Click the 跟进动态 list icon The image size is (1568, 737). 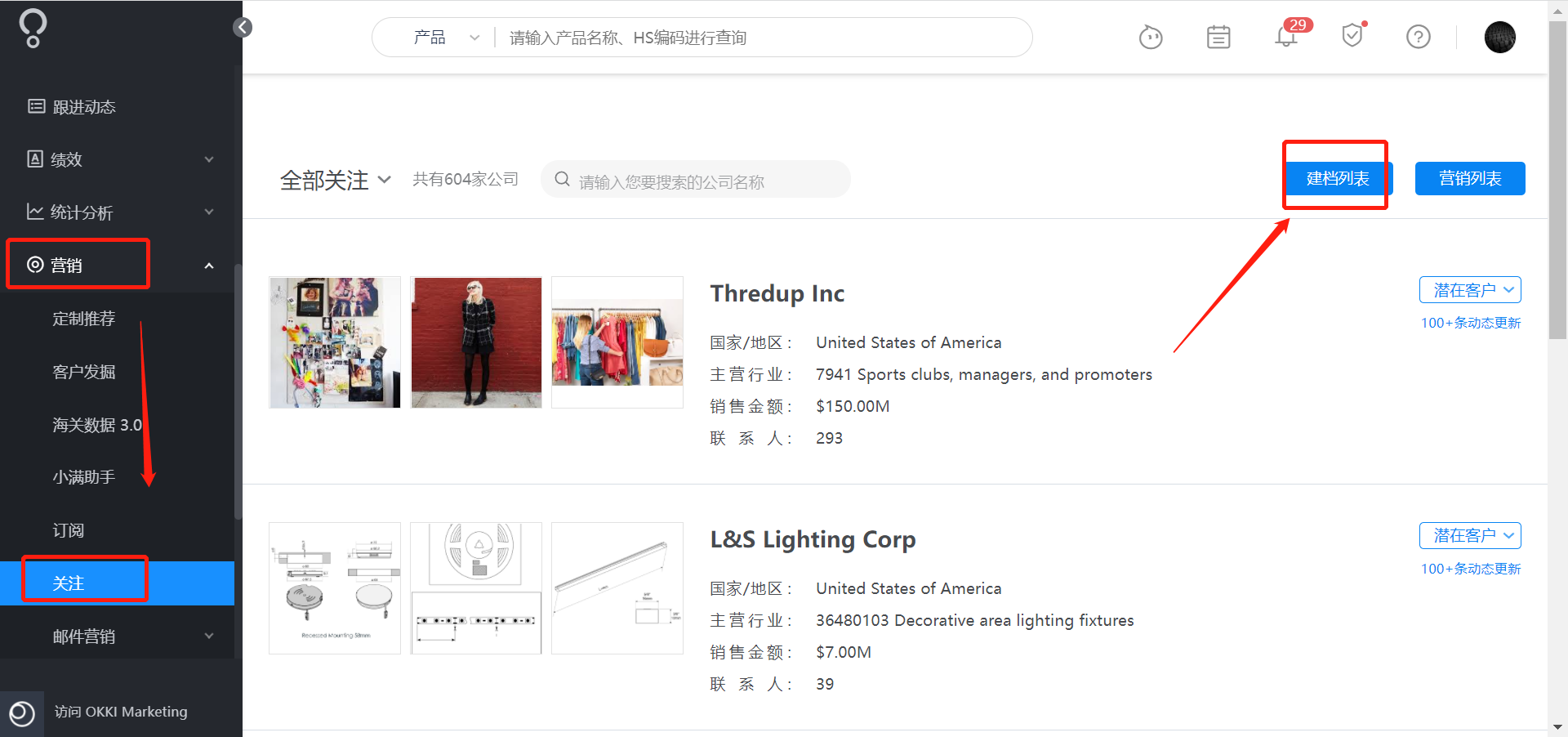point(36,106)
